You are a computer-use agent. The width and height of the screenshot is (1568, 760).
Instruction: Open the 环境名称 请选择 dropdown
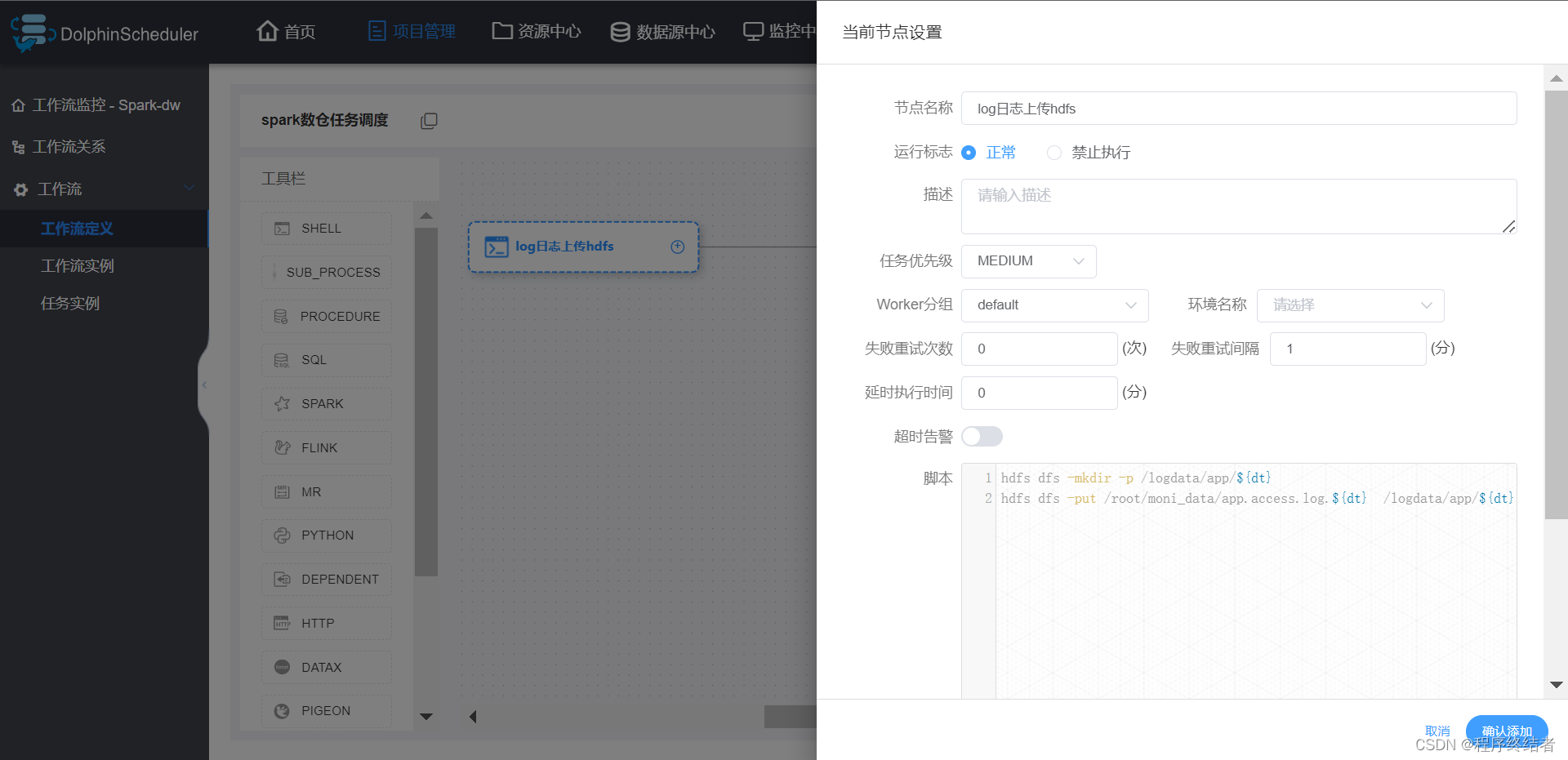1351,305
